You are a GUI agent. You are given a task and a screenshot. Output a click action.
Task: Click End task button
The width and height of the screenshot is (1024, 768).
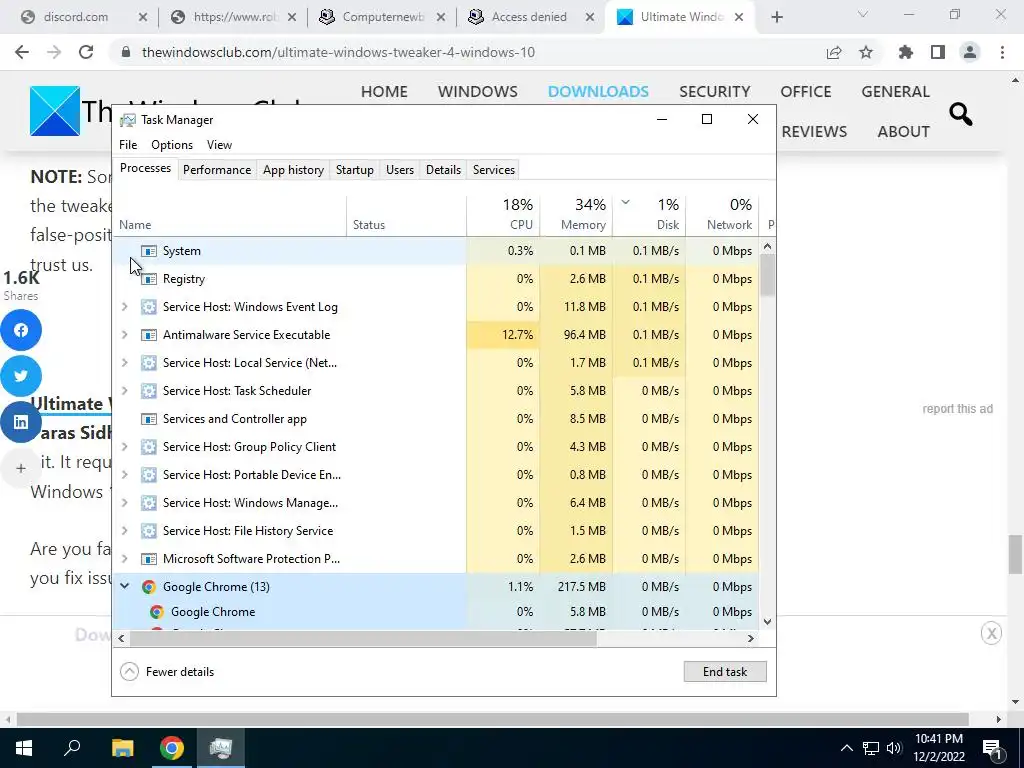(x=725, y=672)
